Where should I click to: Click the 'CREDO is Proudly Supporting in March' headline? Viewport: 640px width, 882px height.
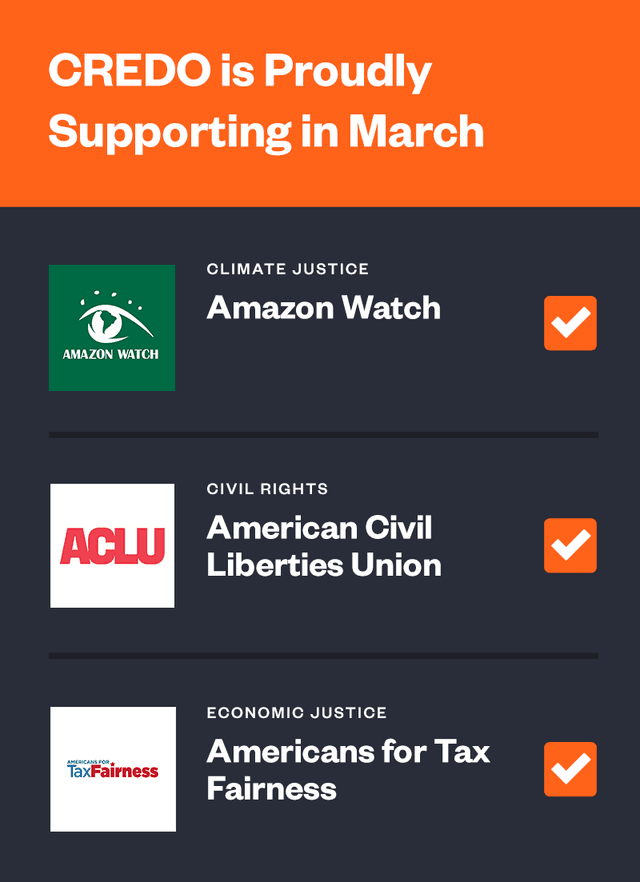[x=266, y=102]
